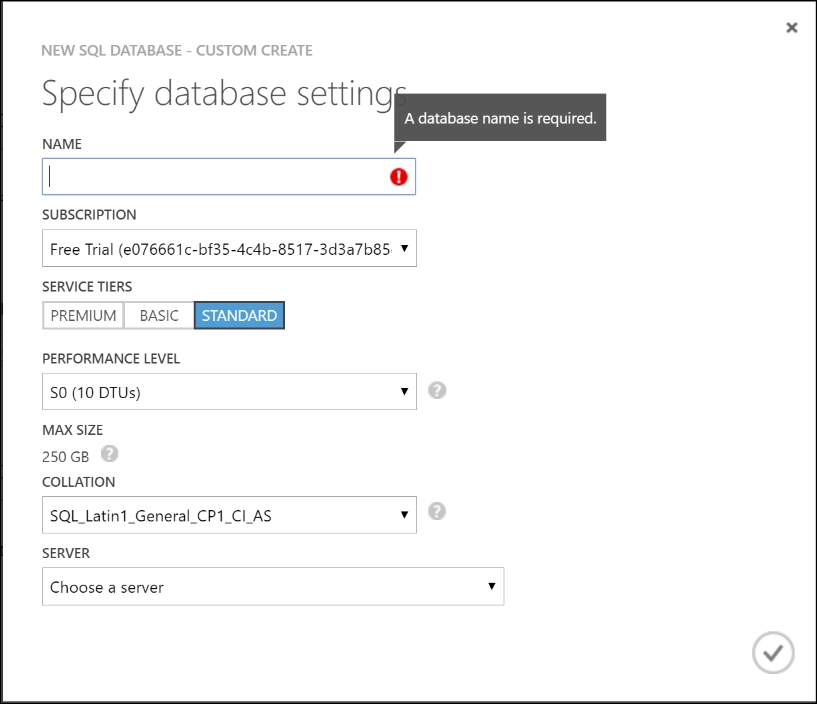Image resolution: width=817 pixels, height=704 pixels.
Task: Click the error icon in the NAME field
Action: (x=397, y=176)
